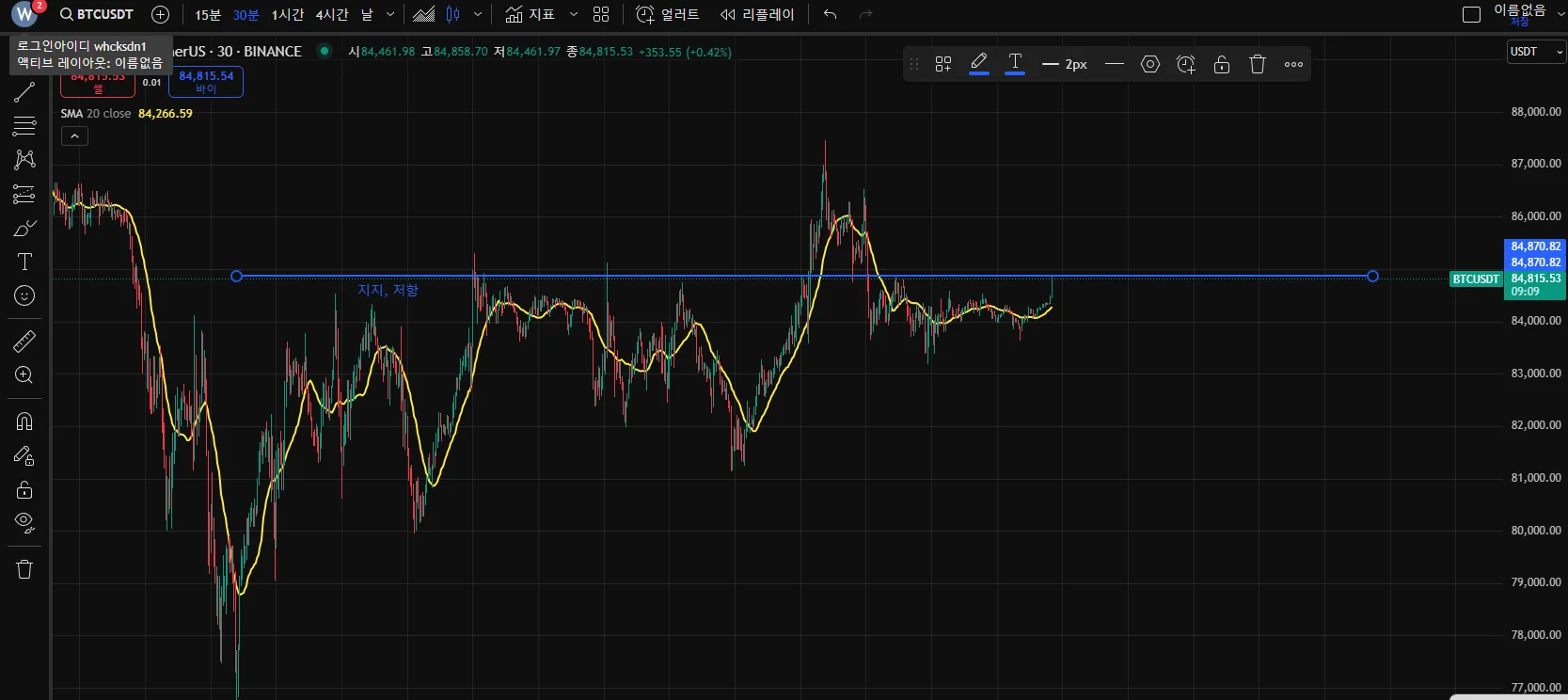
Task: Delete the selected drawing from floating toolbar
Action: click(1258, 64)
